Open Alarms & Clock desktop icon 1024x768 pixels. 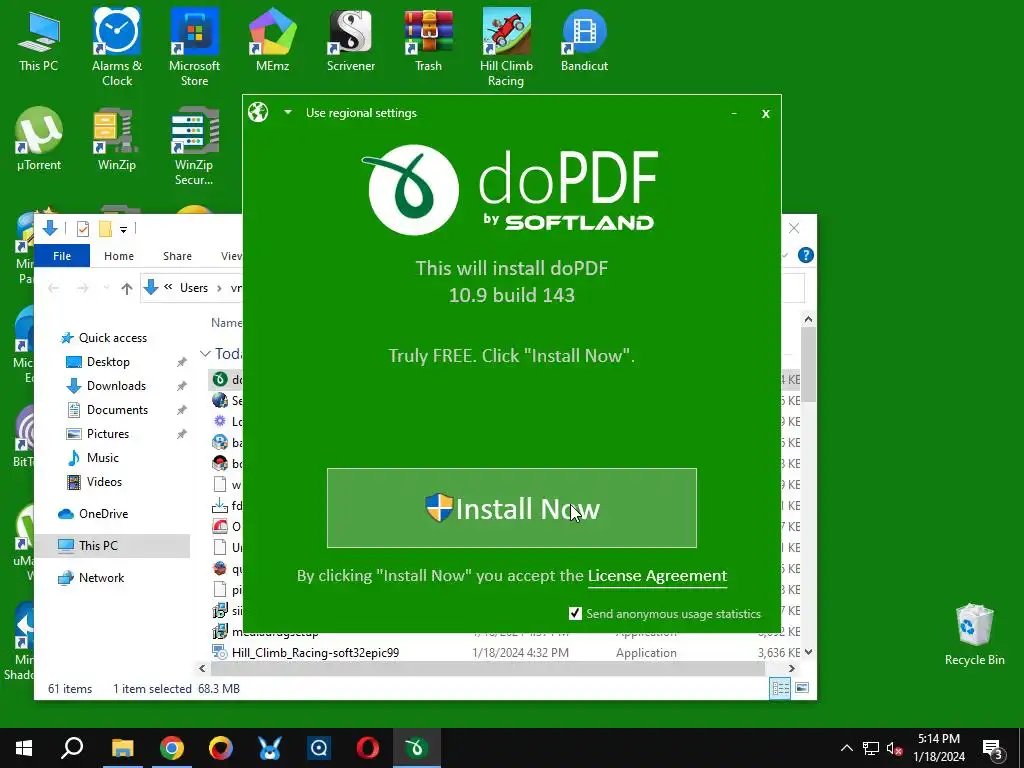[x=117, y=47]
